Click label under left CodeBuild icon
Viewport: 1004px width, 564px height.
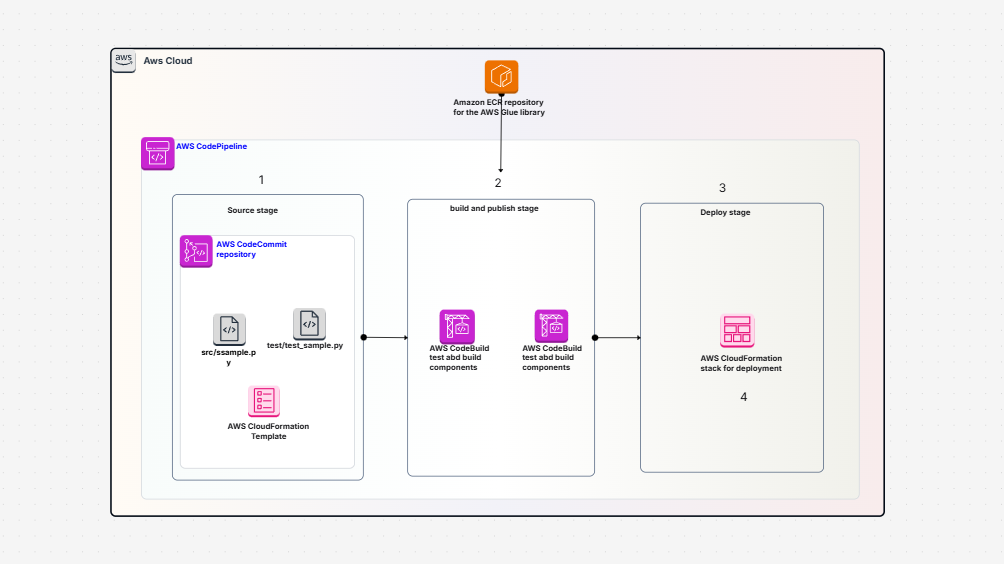pos(459,358)
